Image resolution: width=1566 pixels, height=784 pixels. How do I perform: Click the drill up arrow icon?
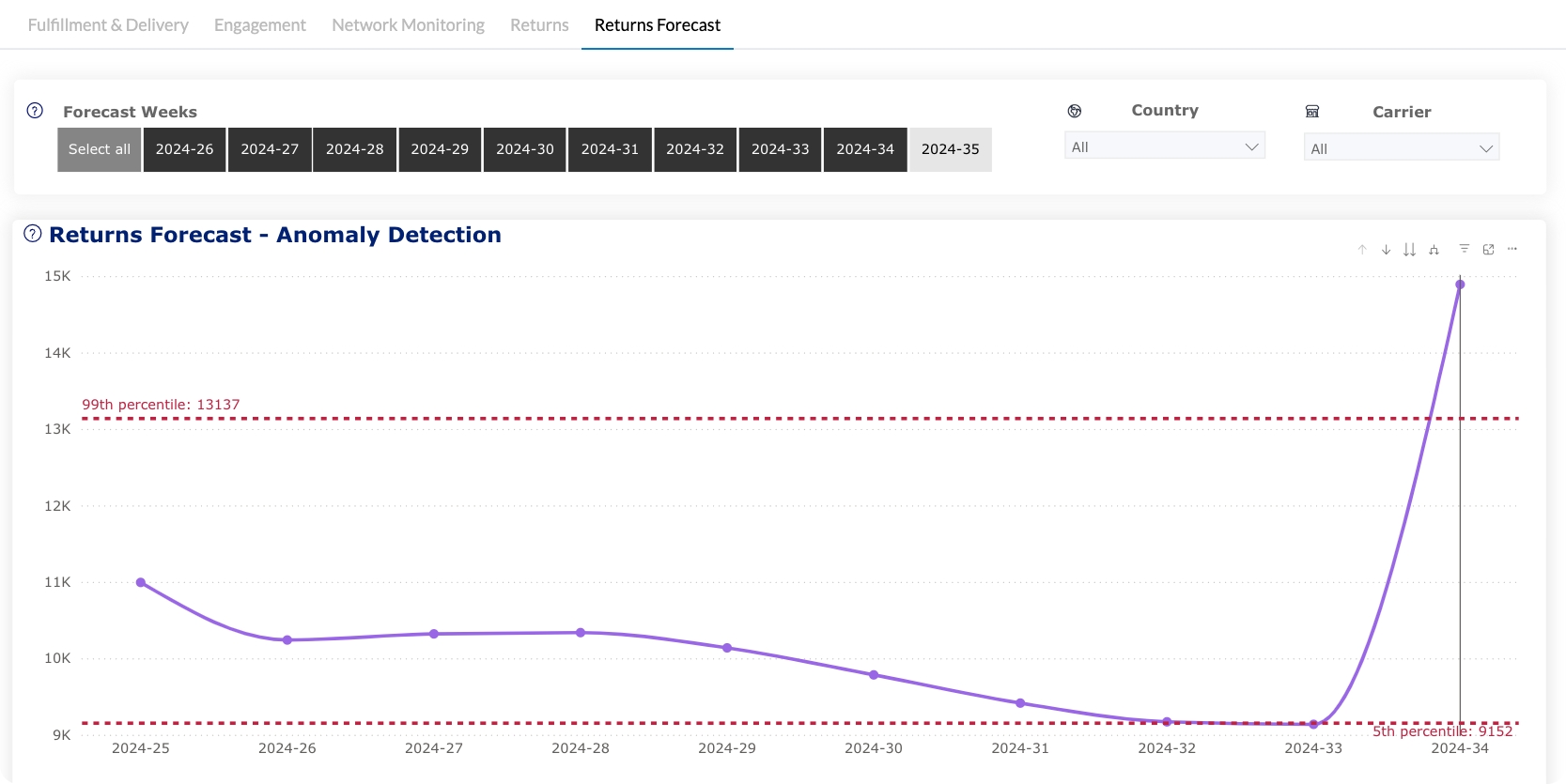[1362, 250]
